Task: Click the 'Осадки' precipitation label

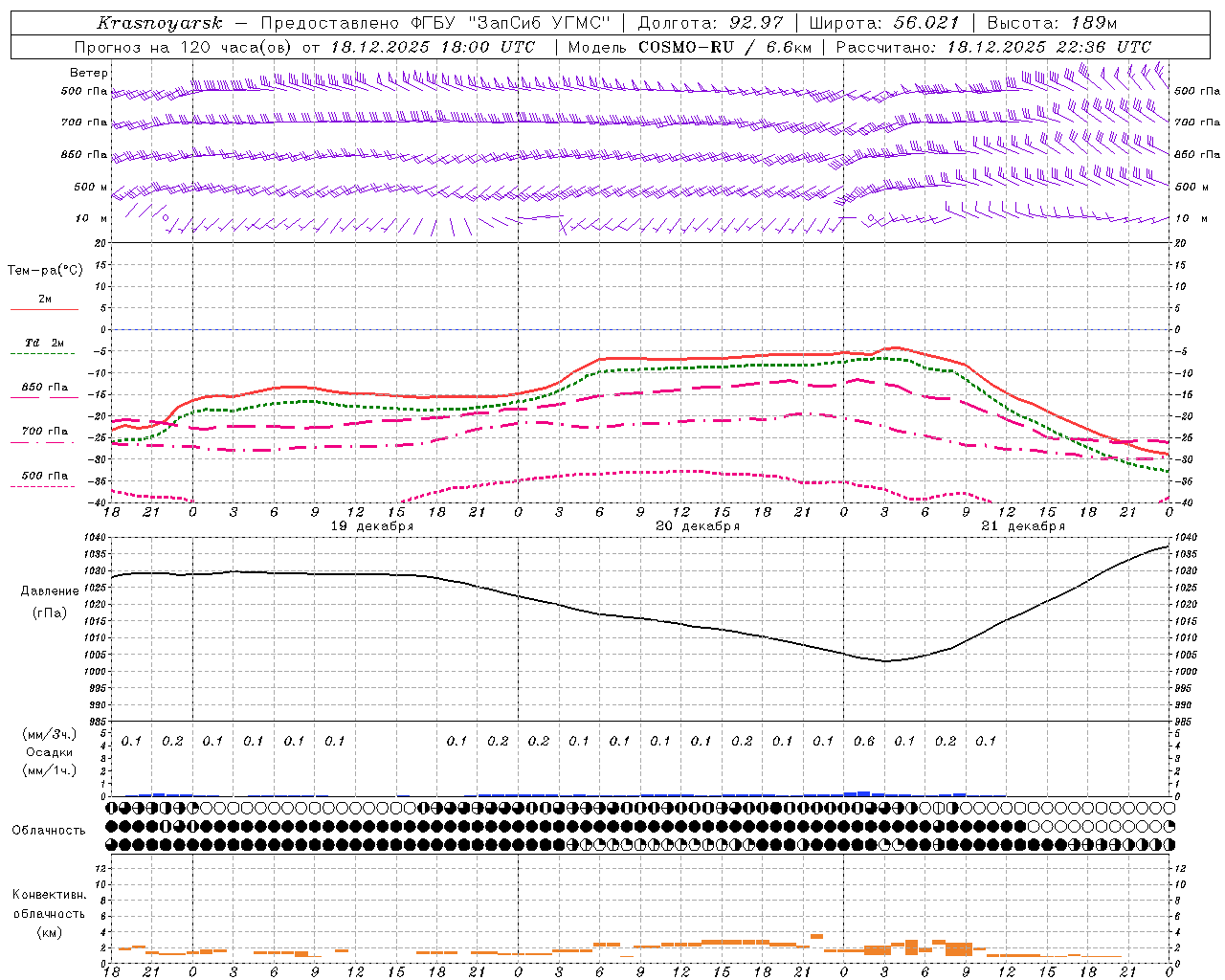Action: tap(49, 752)
